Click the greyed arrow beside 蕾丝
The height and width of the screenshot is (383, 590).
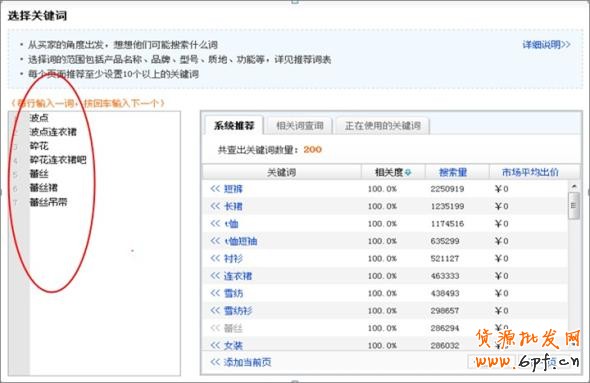tap(215, 328)
